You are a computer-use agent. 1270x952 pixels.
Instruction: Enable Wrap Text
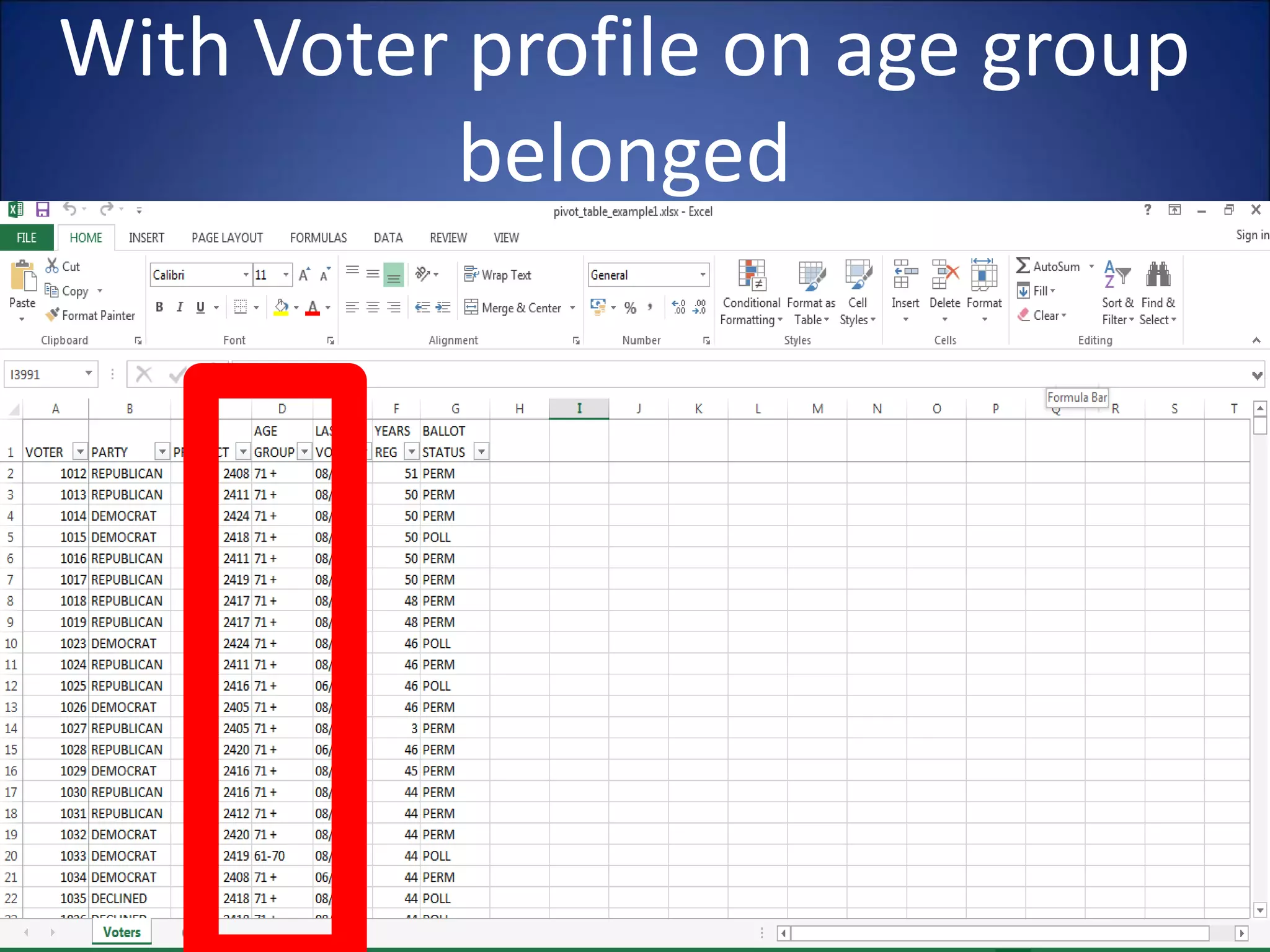coord(497,275)
